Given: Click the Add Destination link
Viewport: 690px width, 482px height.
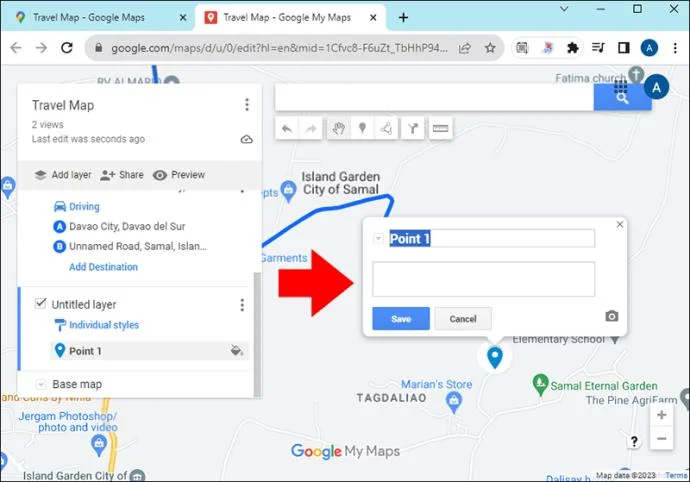Looking at the screenshot, I should (x=103, y=267).
